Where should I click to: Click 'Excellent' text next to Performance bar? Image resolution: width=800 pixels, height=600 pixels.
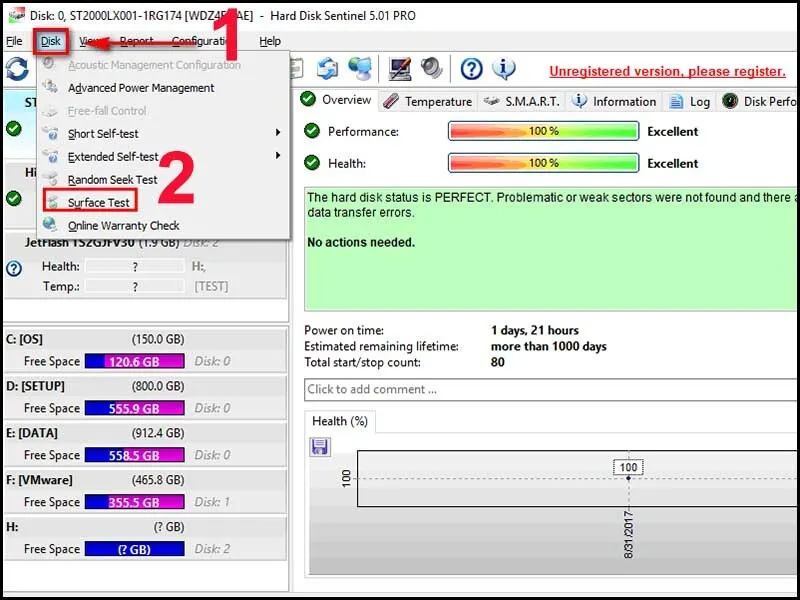pyautogui.click(x=672, y=132)
